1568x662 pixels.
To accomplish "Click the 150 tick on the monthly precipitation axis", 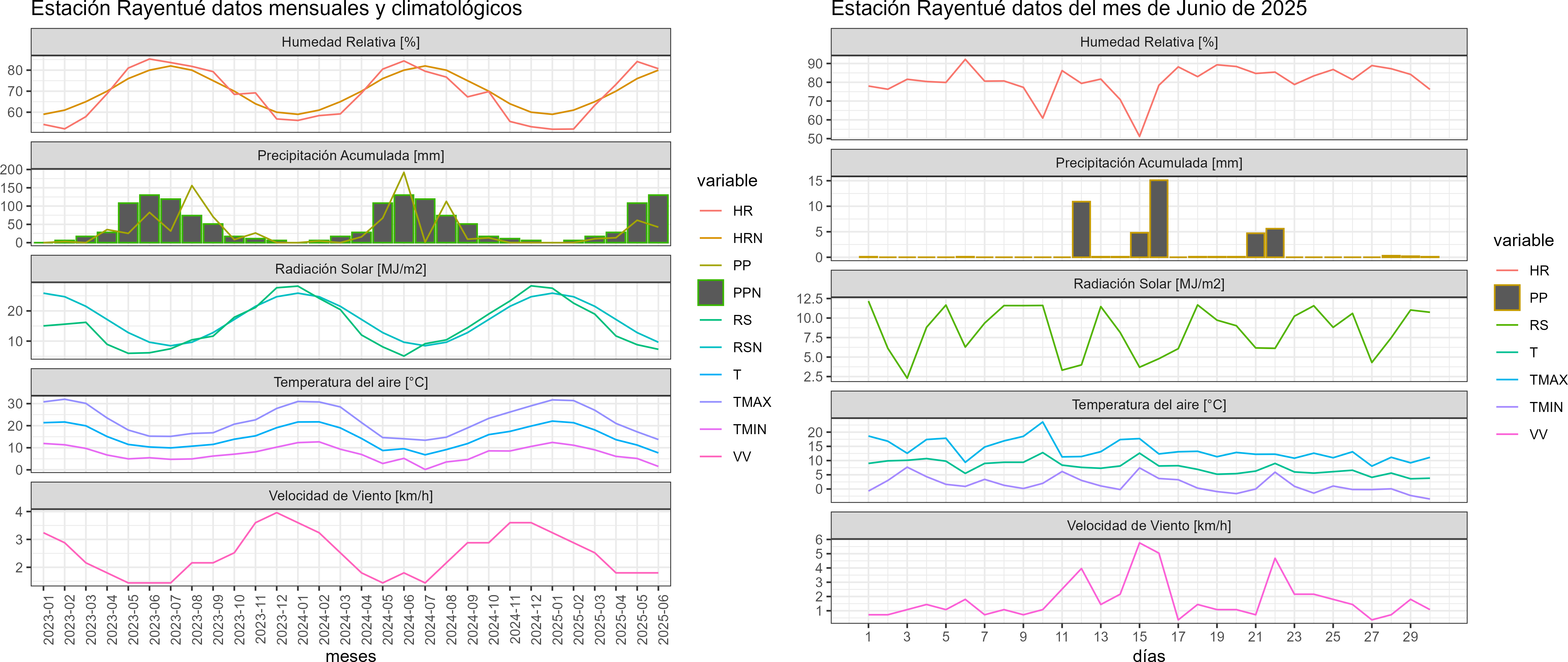I will click(12, 188).
